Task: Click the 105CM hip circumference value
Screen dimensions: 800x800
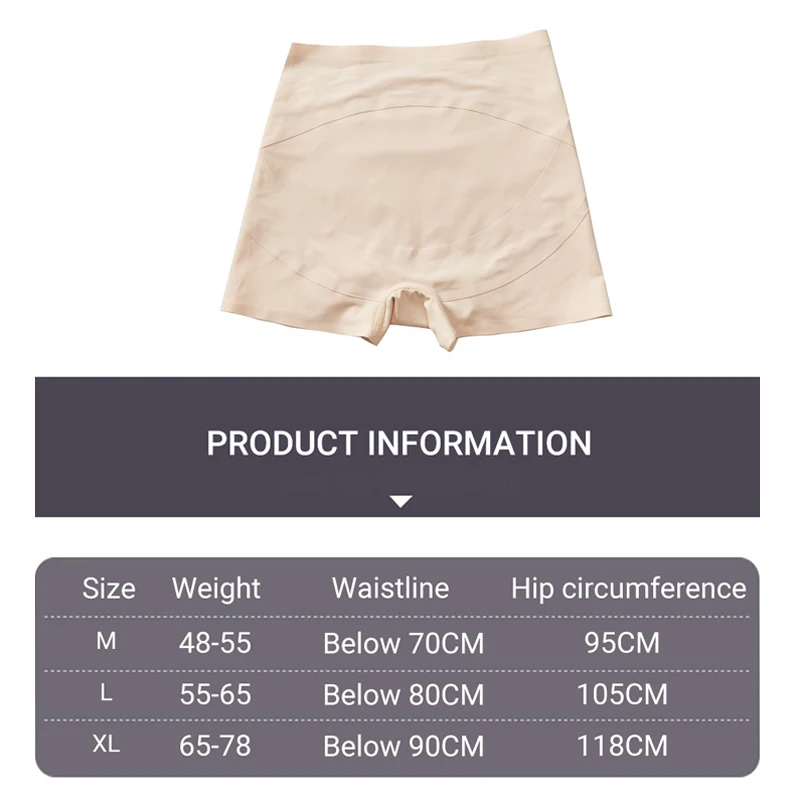Action: tap(622, 694)
